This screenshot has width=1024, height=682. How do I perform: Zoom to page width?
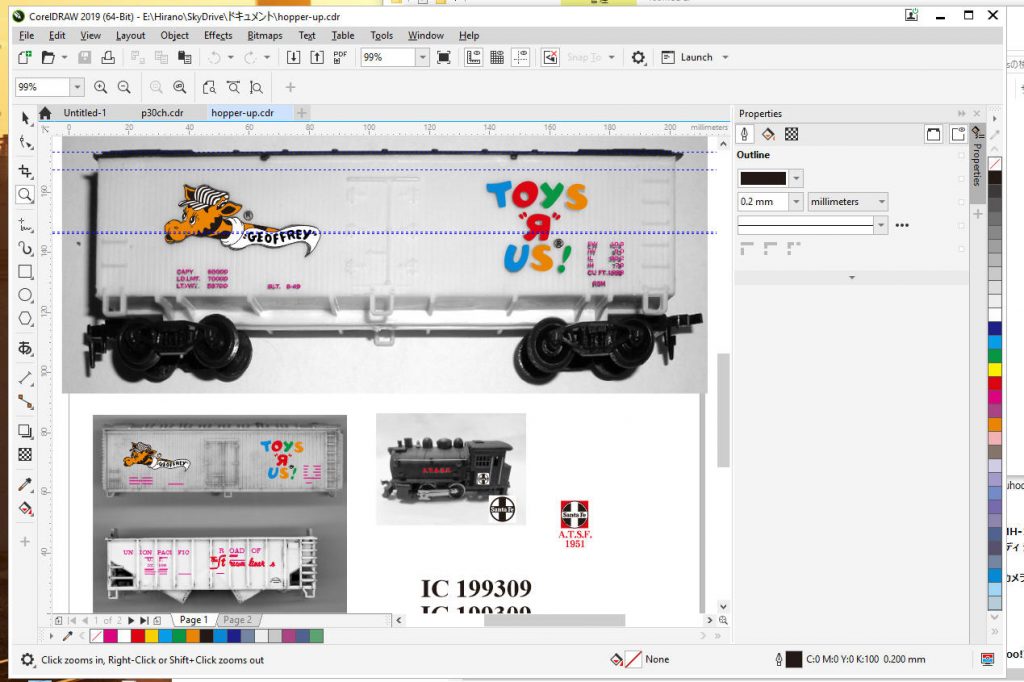(x=233, y=87)
